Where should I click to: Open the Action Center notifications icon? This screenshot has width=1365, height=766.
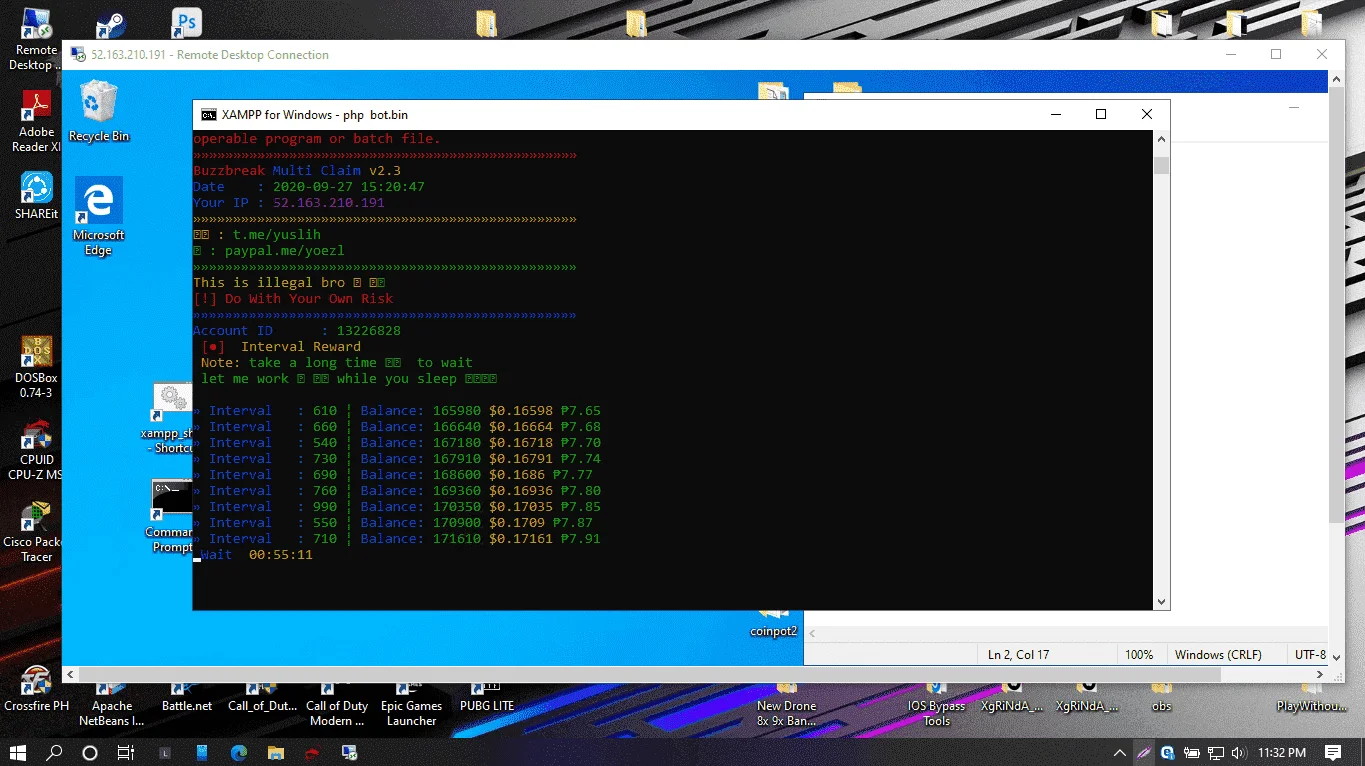click(1333, 752)
